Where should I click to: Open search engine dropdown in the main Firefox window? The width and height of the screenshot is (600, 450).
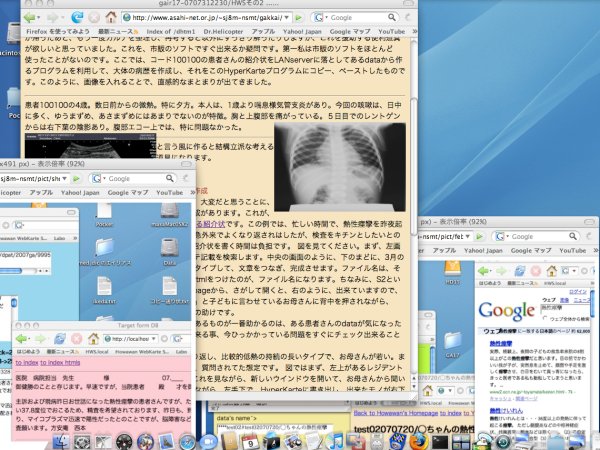tap(326, 18)
